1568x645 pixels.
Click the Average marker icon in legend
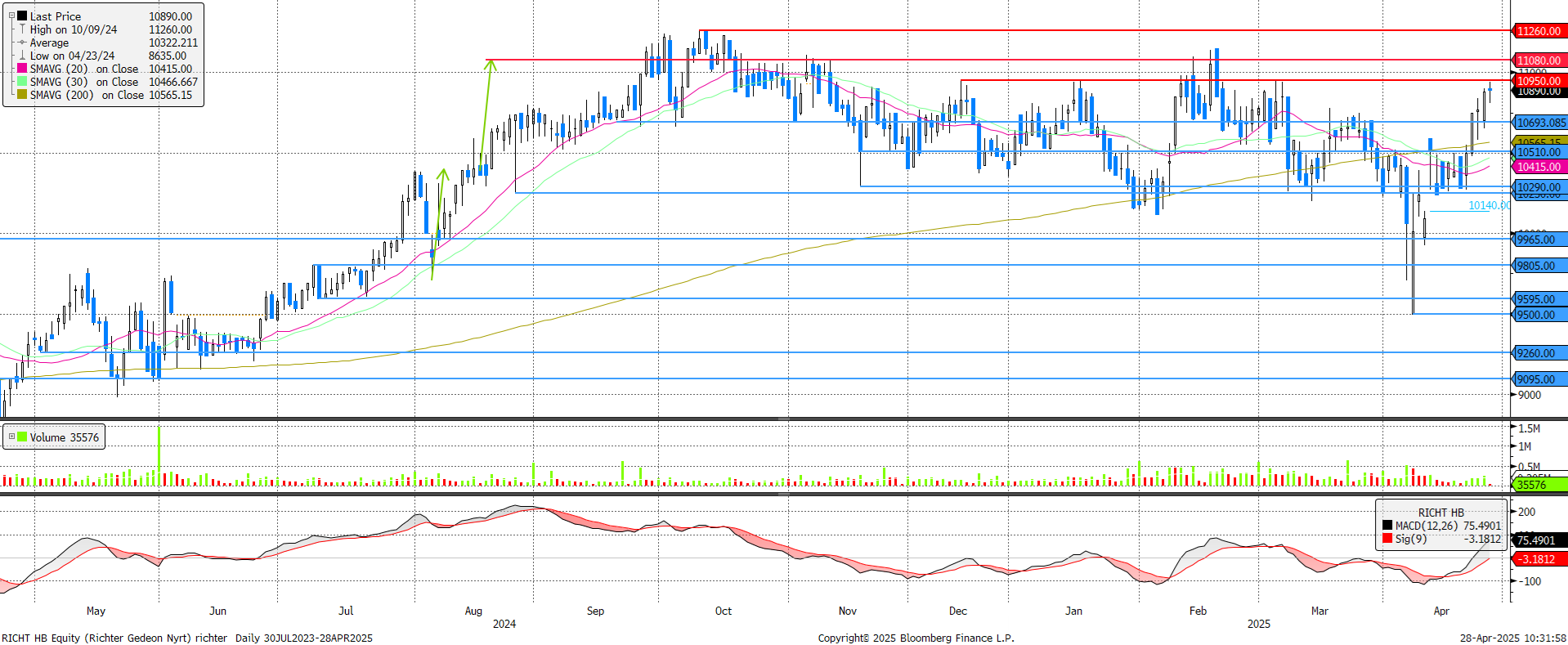(22, 43)
